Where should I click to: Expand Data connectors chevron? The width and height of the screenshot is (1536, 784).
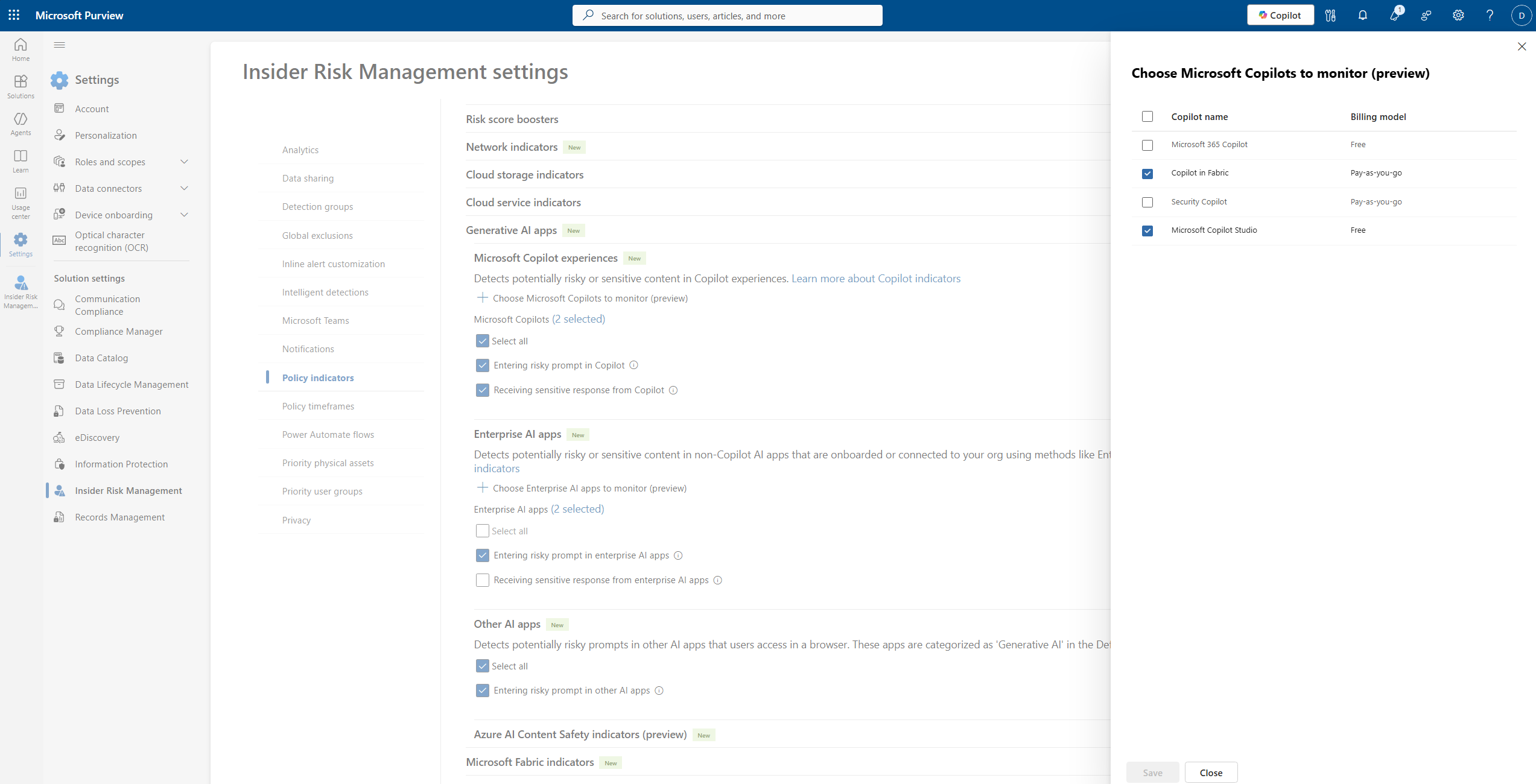pyautogui.click(x=184, y=188)
